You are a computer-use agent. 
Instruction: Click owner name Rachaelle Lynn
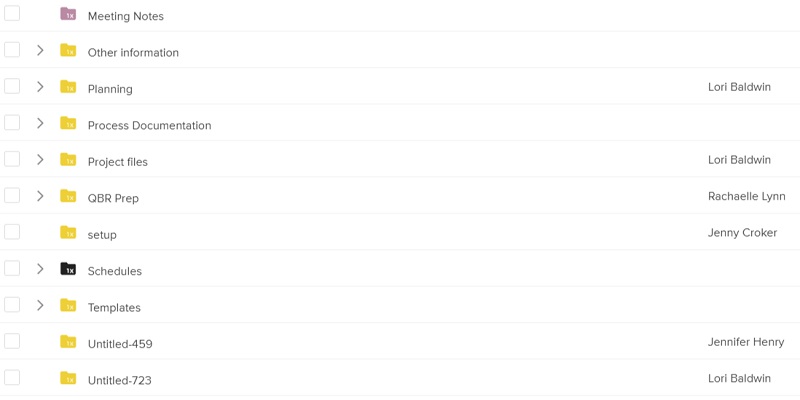(746, 196)
